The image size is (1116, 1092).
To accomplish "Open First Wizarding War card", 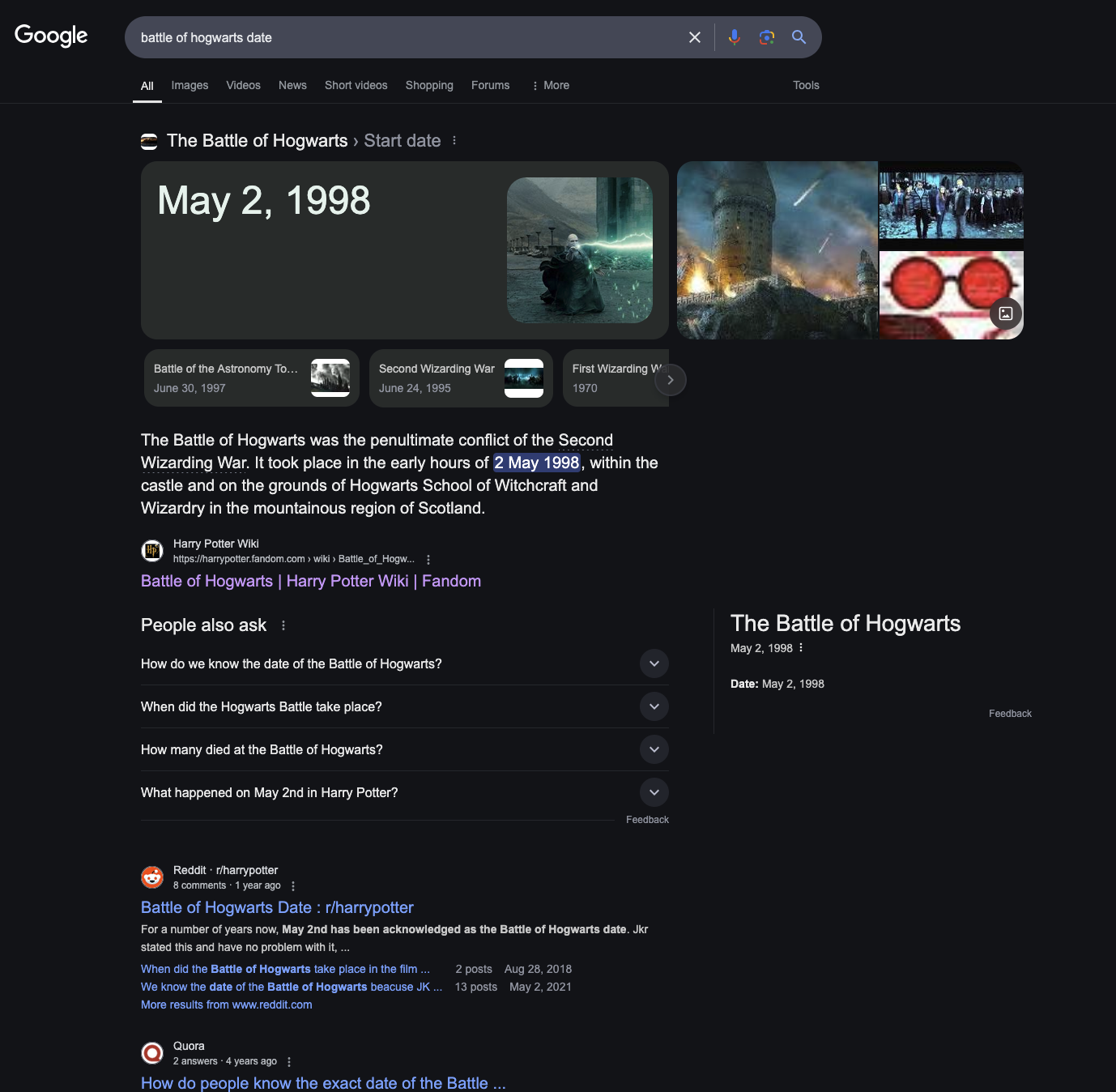I will [x=616, y=378].
